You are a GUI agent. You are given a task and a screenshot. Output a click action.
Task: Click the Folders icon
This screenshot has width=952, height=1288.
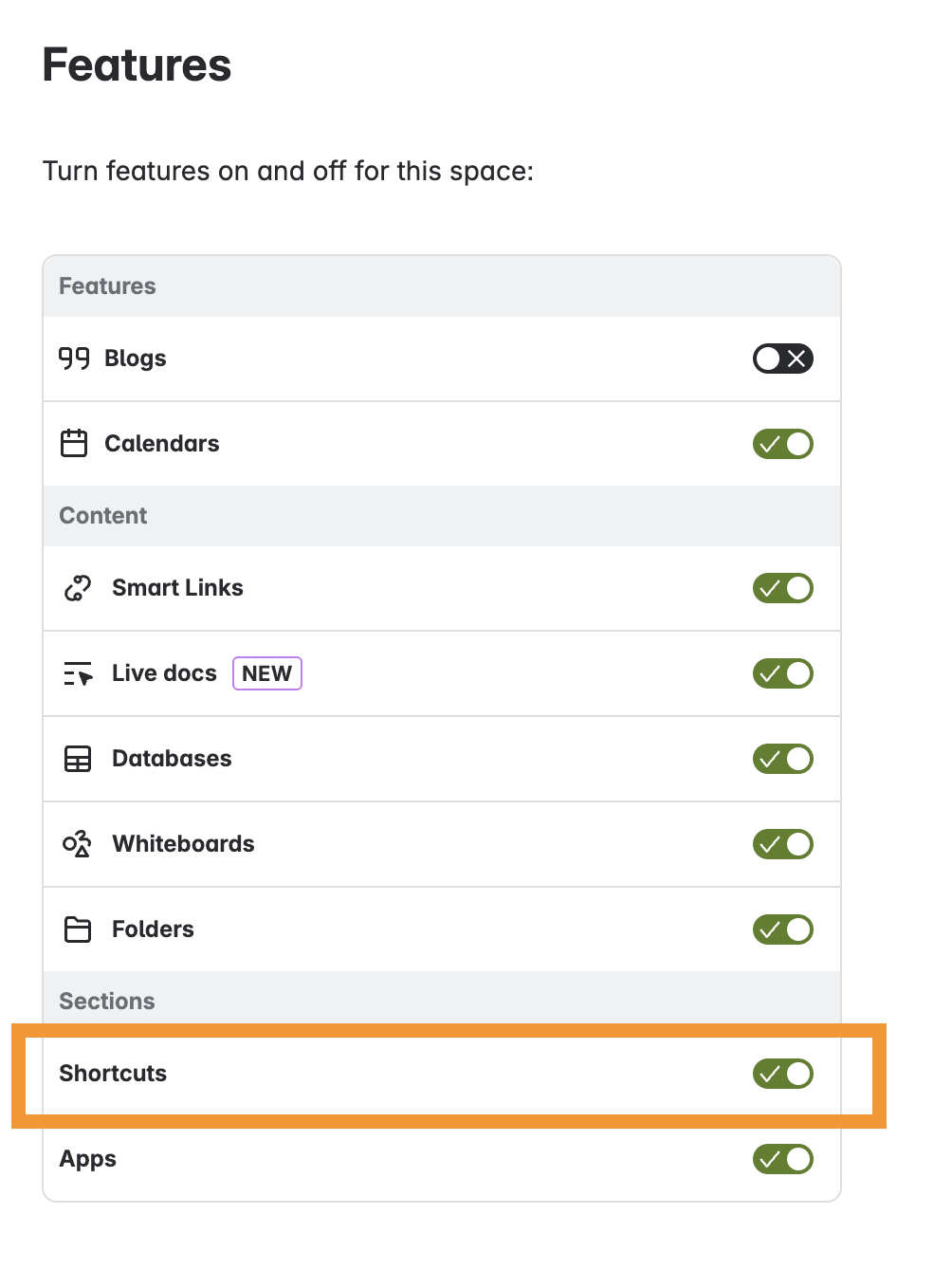click(77, 929)
